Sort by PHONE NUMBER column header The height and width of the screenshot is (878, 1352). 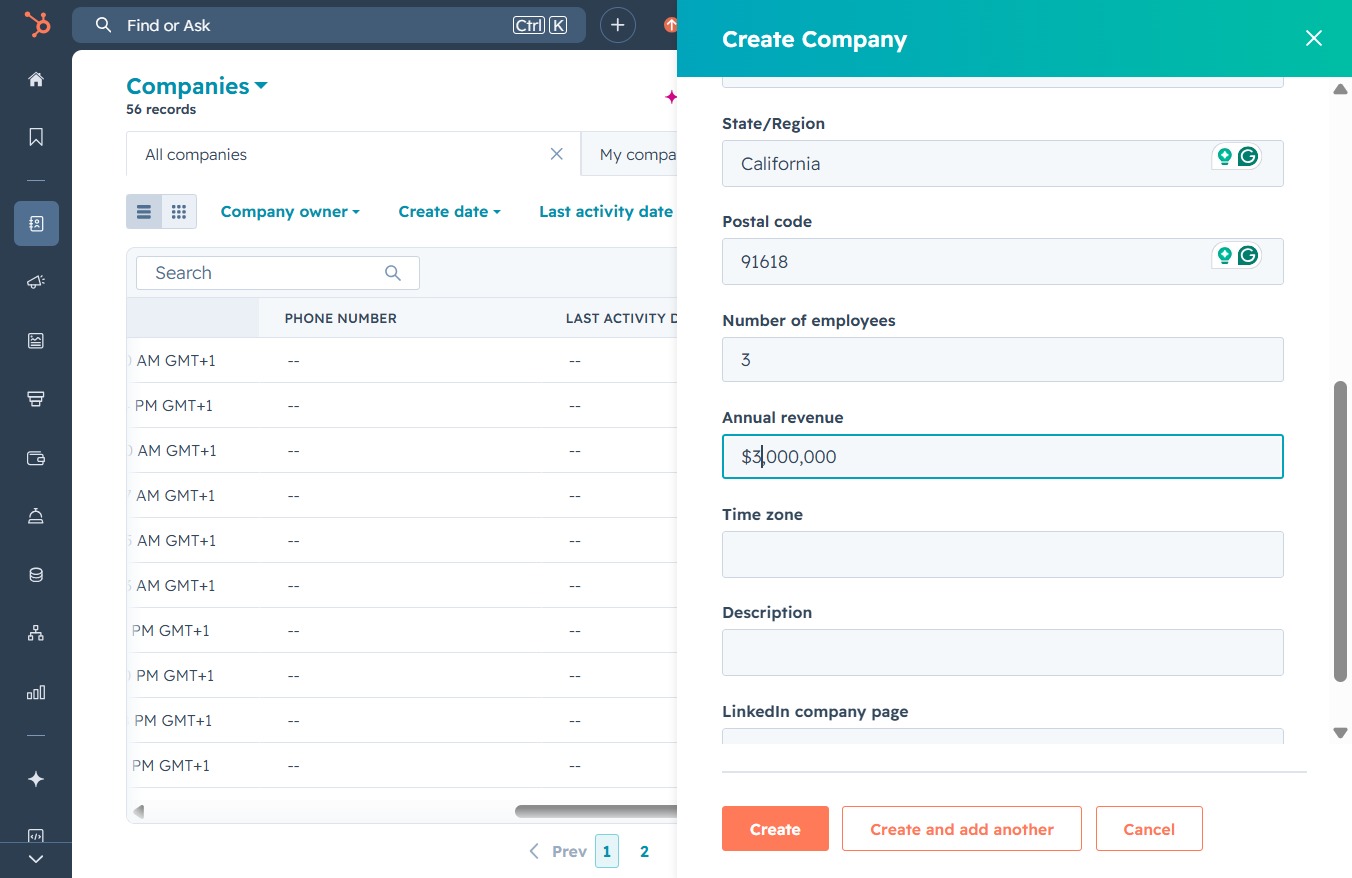(x=340, y=318)
